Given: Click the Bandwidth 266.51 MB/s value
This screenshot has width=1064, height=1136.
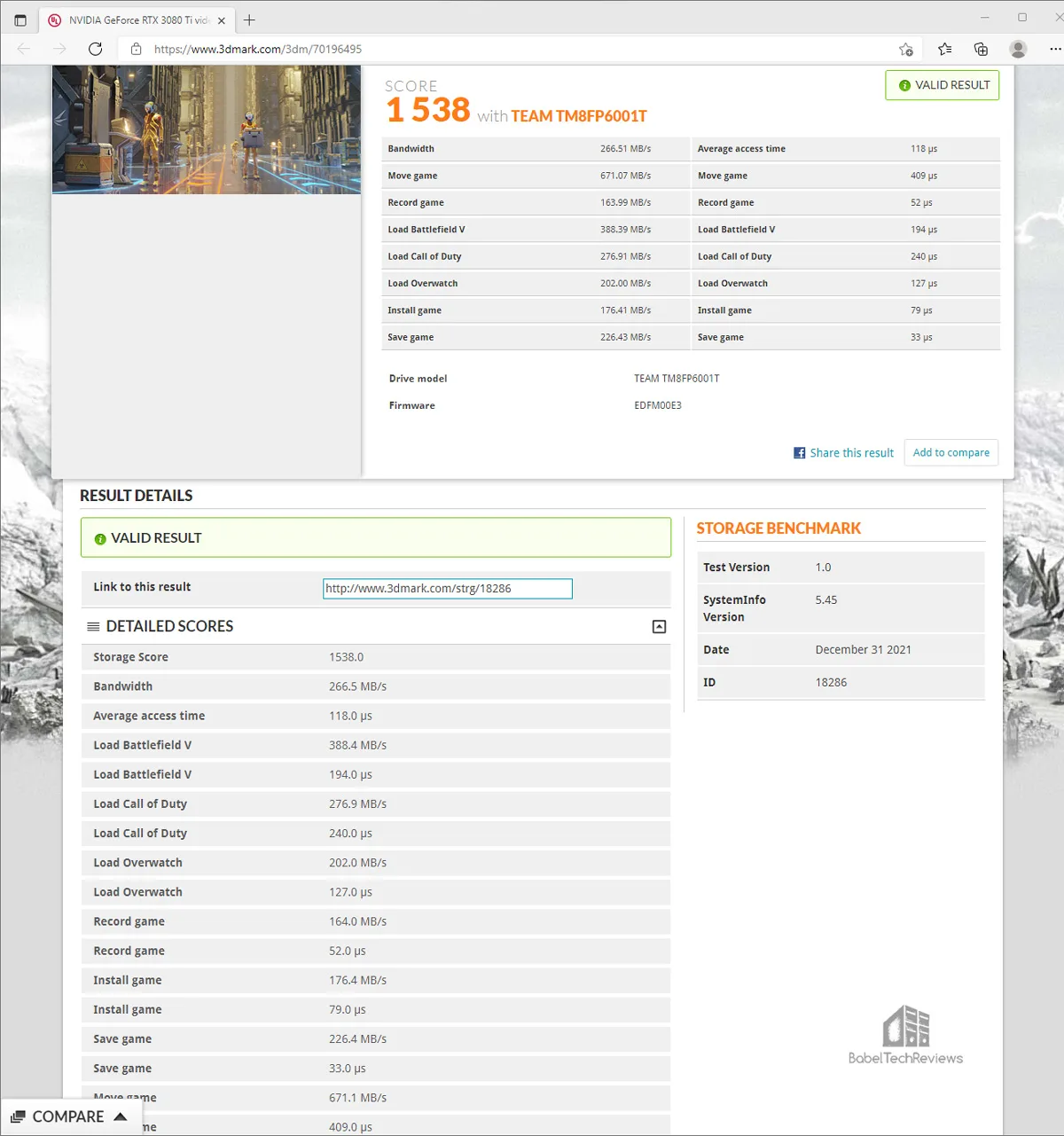Looking at the screenshot, I should (625, 149).
